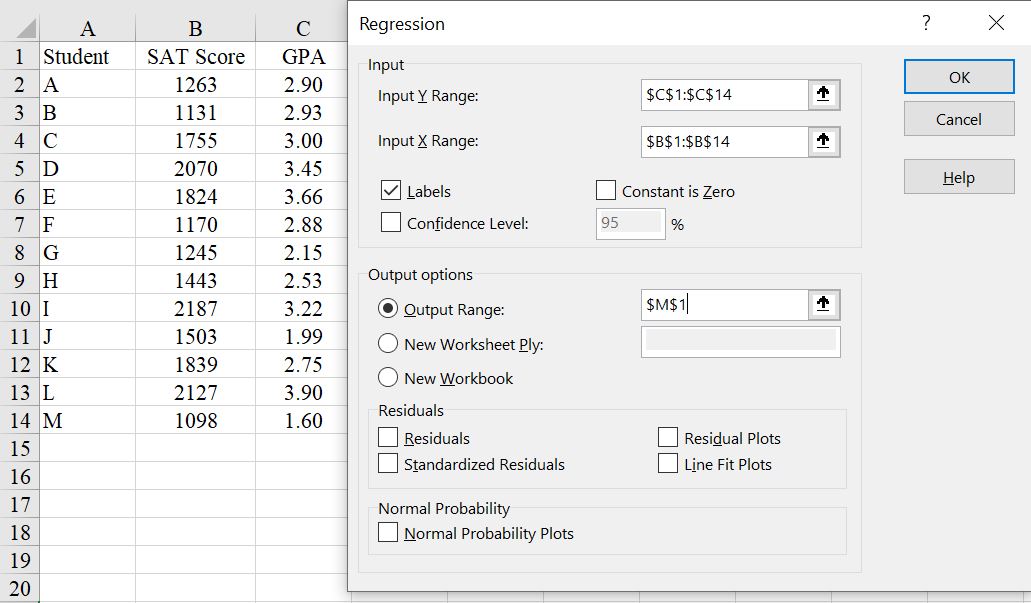Image resolution: width=1031 pixels, height=603 pixels.
Task: Enable the Constant is Zero checkbox
Action: tap(605, 191)
